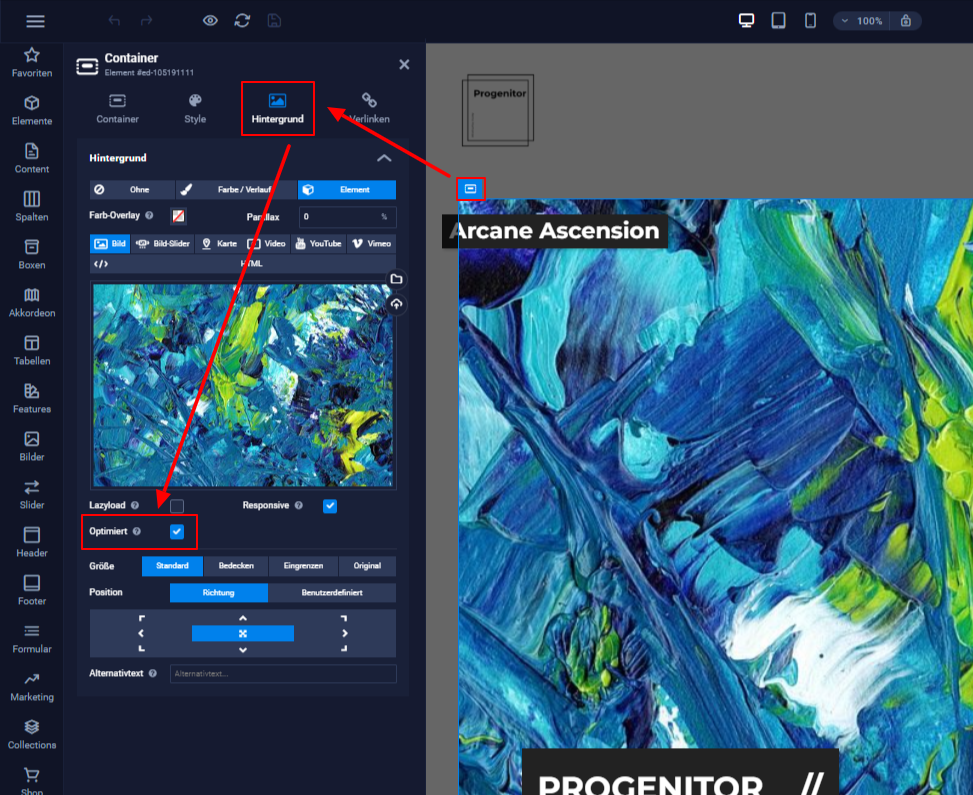Viewport: 973px width, 795px height.
Task: Click the container handle icon on canvas
Action: click(470, 189)
